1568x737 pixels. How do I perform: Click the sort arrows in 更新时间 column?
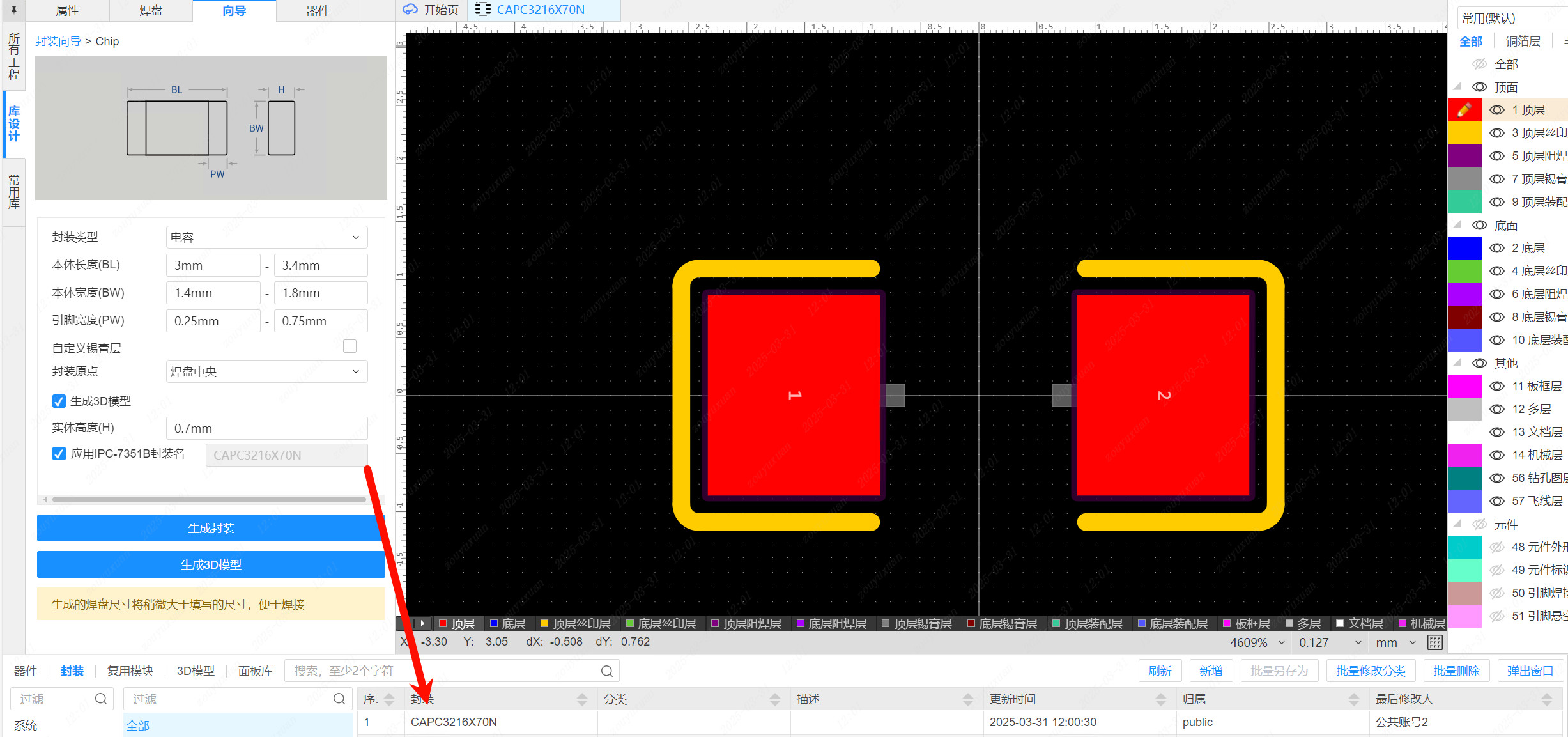tap(1160, 699)
